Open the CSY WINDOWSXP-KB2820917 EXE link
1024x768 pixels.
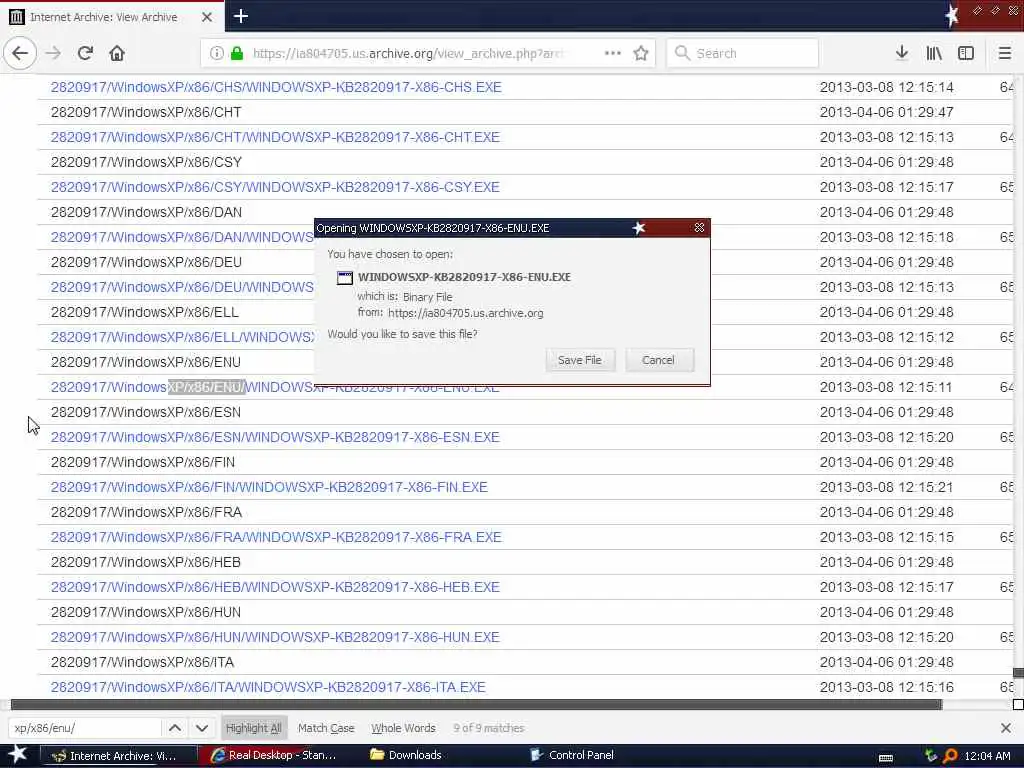275,187
